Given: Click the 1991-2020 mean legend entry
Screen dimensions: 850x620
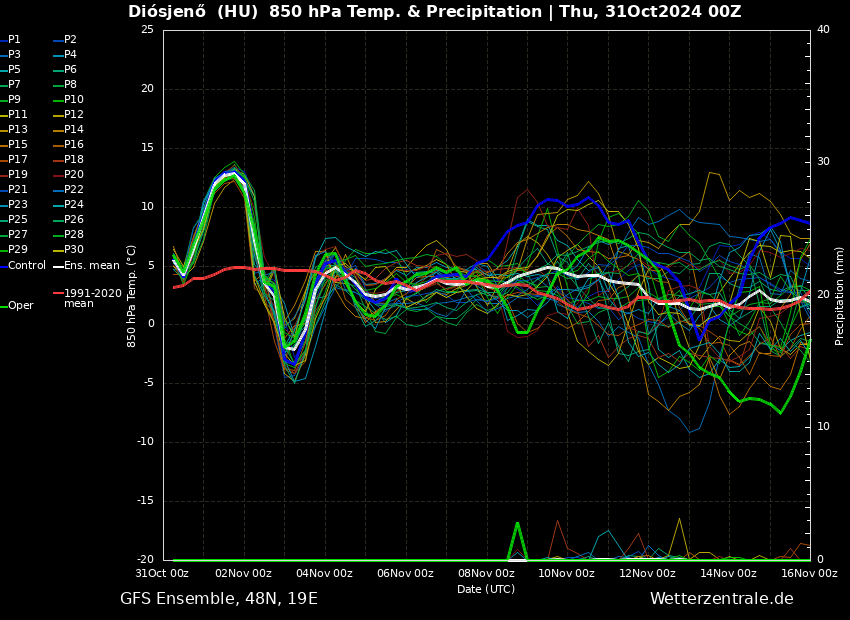Looking at the screenshot, I should [x=92, y=298].
